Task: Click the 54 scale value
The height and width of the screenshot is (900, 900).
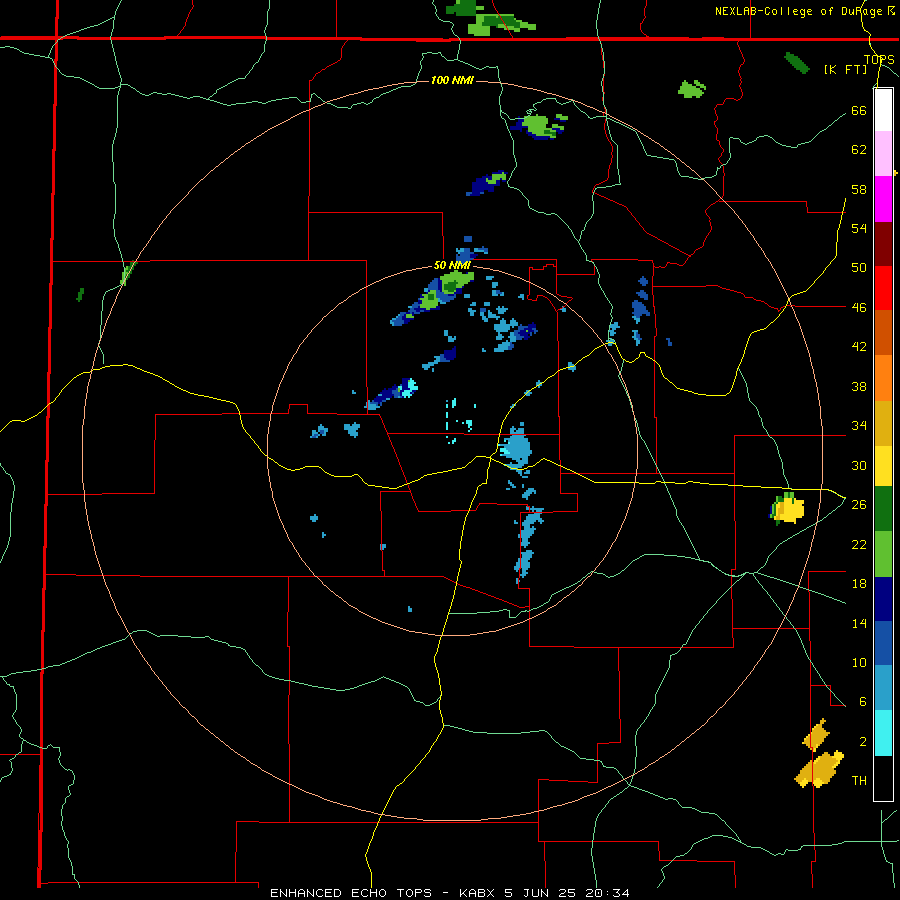Action: tap(859, 228)
